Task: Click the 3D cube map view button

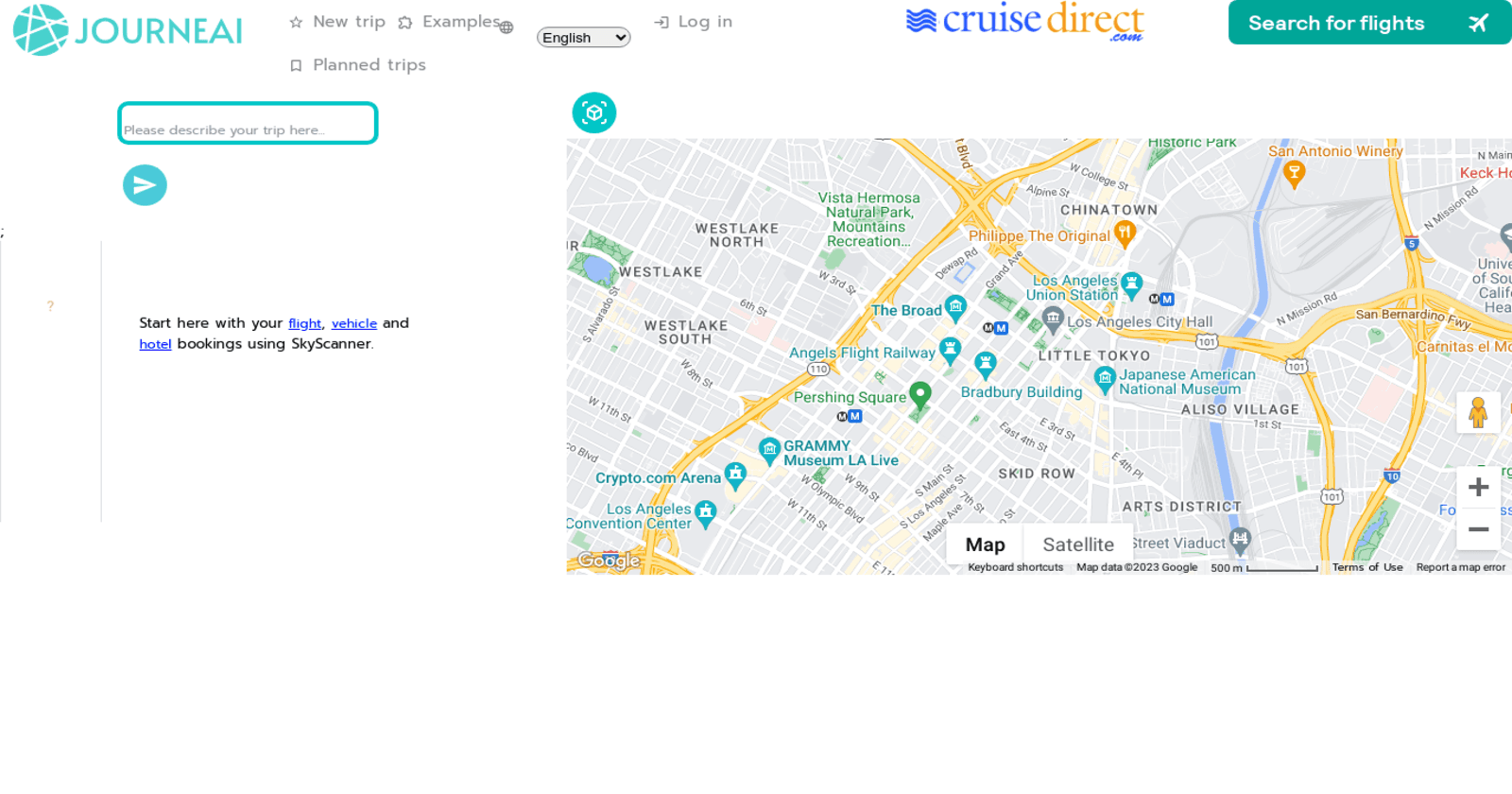Action: coord(594,113)
